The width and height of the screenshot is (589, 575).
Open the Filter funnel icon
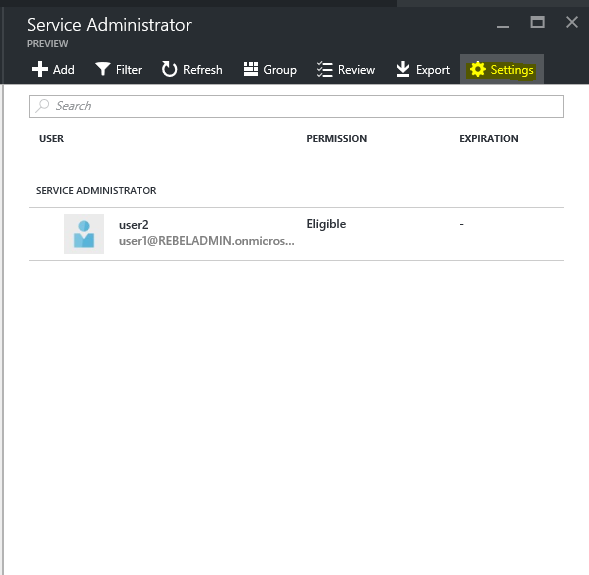pos(102,69)
